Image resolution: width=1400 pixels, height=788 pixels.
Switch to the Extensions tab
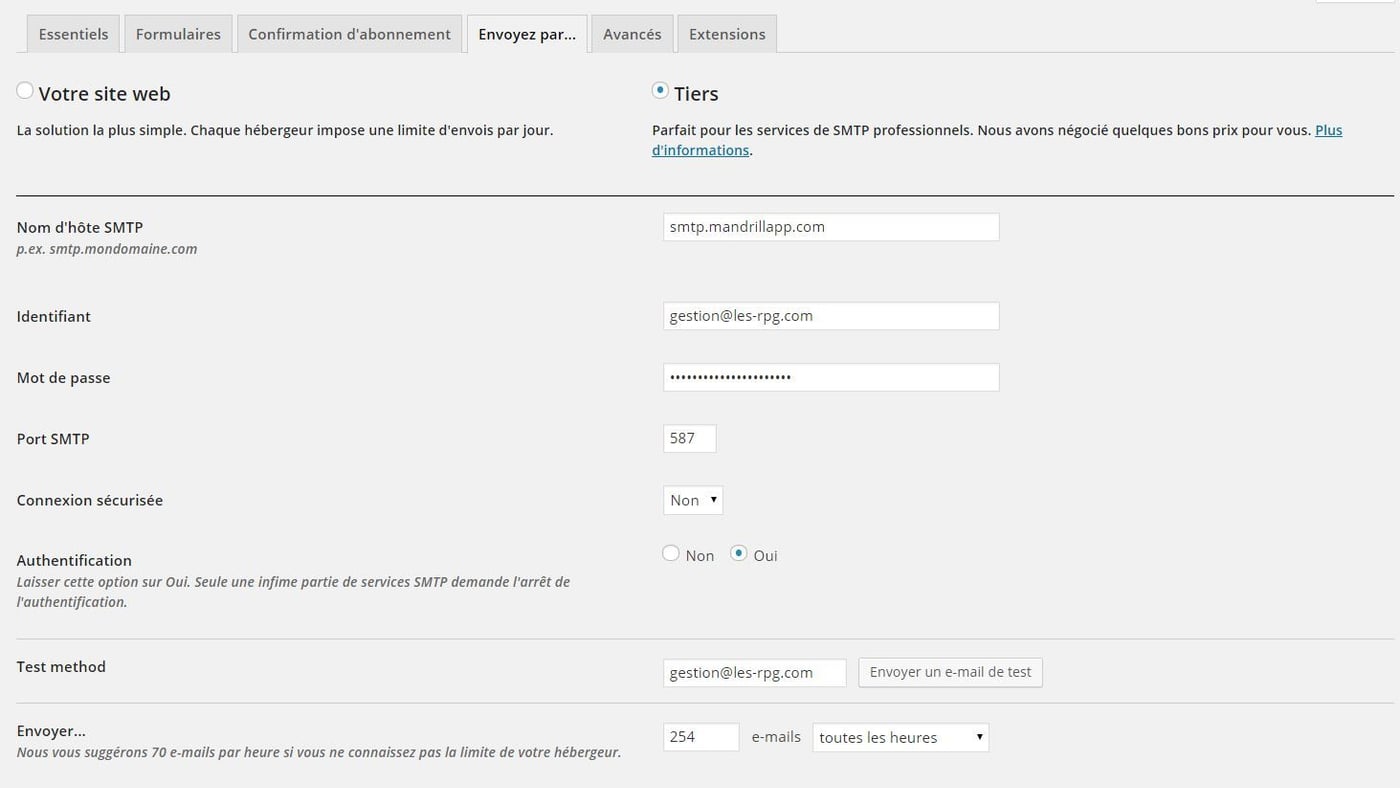(x=727, y=33)
